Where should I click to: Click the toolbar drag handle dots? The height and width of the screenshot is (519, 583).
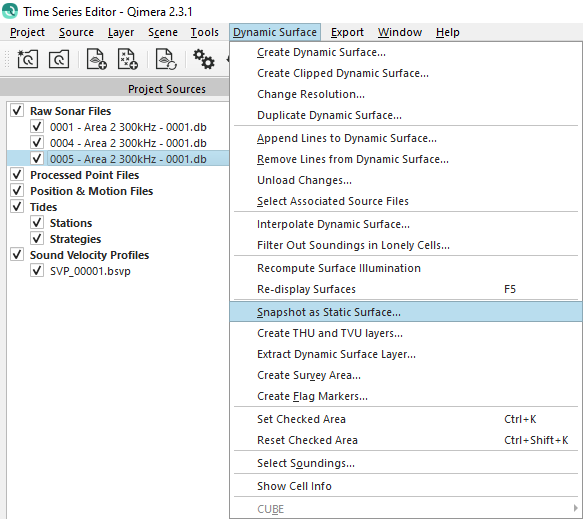point(7,59)
